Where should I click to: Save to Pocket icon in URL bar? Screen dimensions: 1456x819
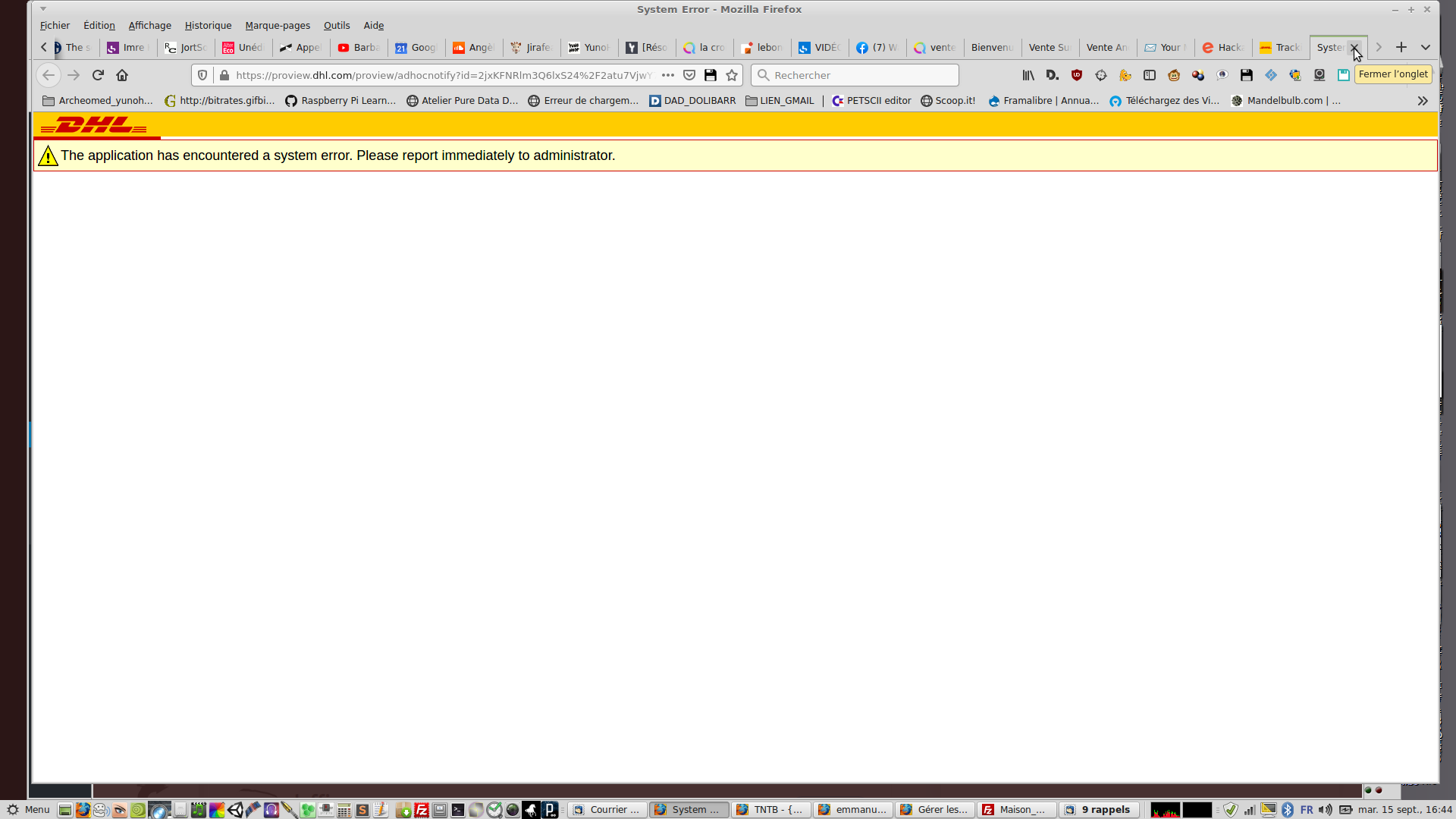[689, 75]
